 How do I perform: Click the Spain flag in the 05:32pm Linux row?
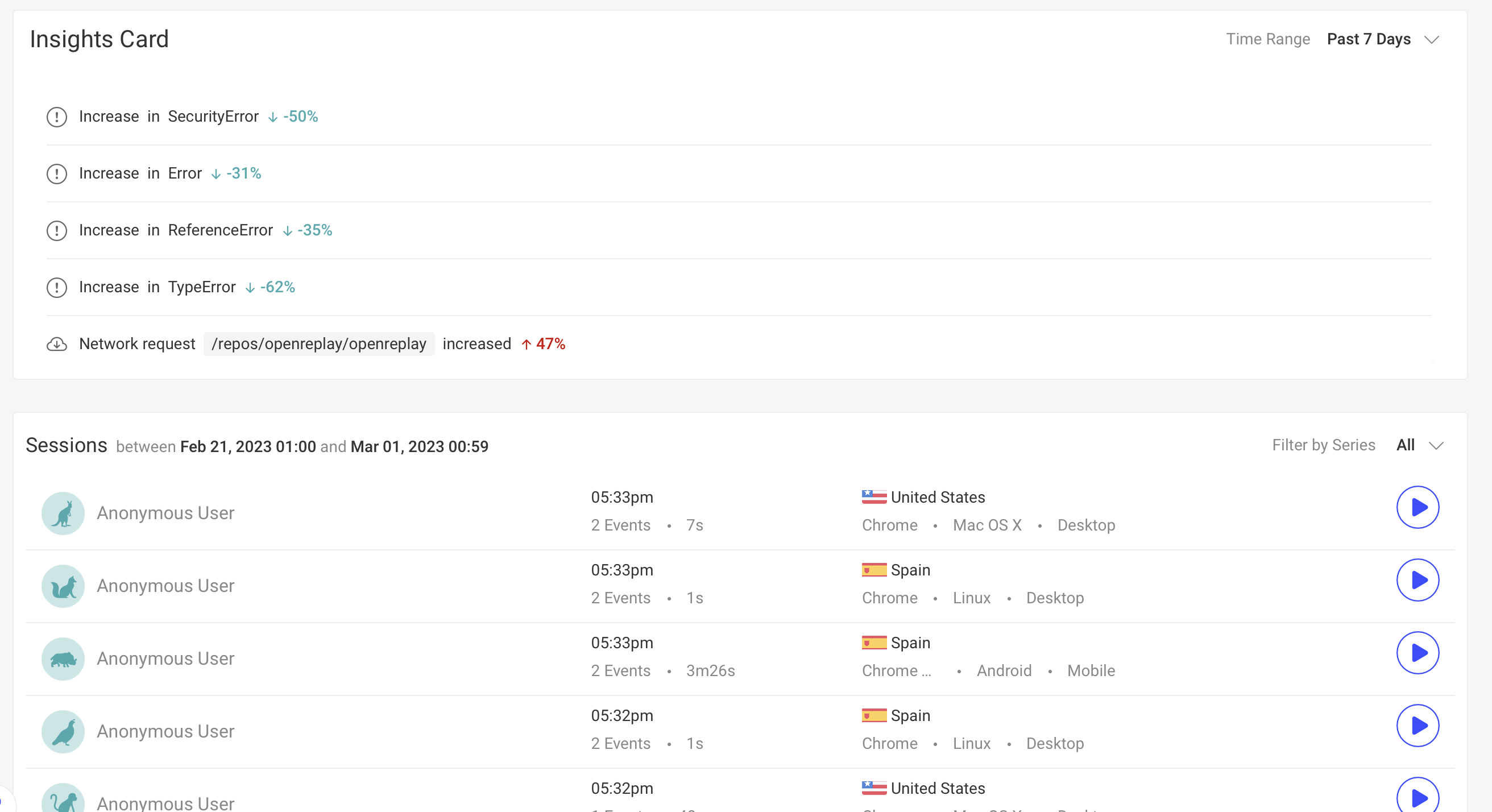874,716
